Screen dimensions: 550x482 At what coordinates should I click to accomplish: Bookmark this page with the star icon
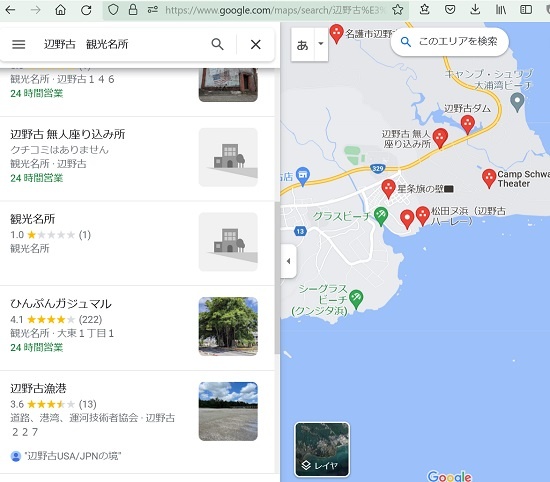point(397,9)
